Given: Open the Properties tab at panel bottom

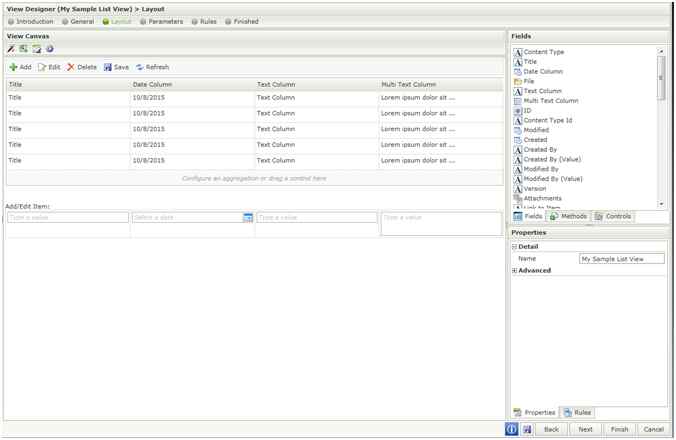Looking at the screenshot, I should pos(535,413).
